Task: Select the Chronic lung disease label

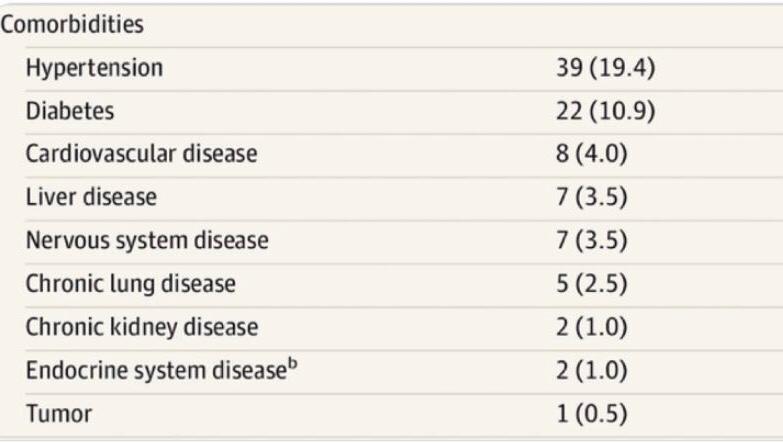Action: (x=131, y=283)
